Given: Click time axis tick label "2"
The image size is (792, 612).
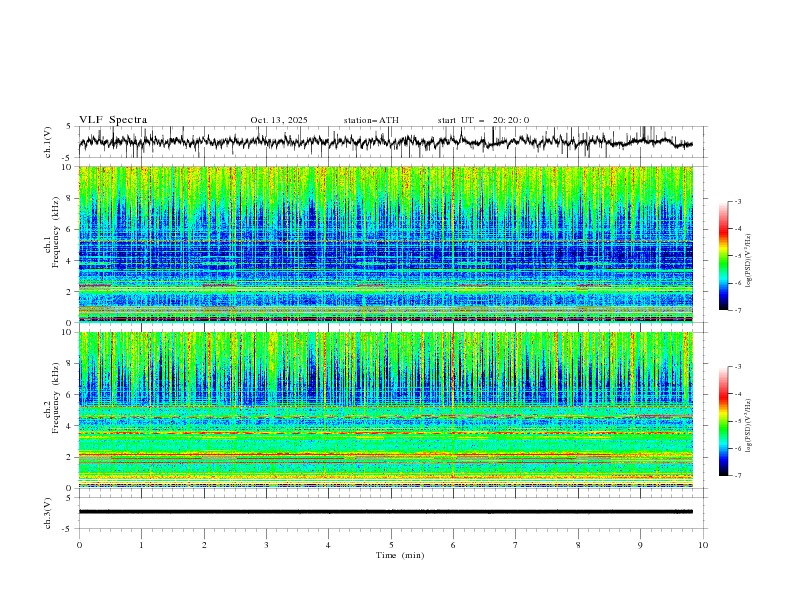Looking at the screenshot, I should tap(204, 545).
